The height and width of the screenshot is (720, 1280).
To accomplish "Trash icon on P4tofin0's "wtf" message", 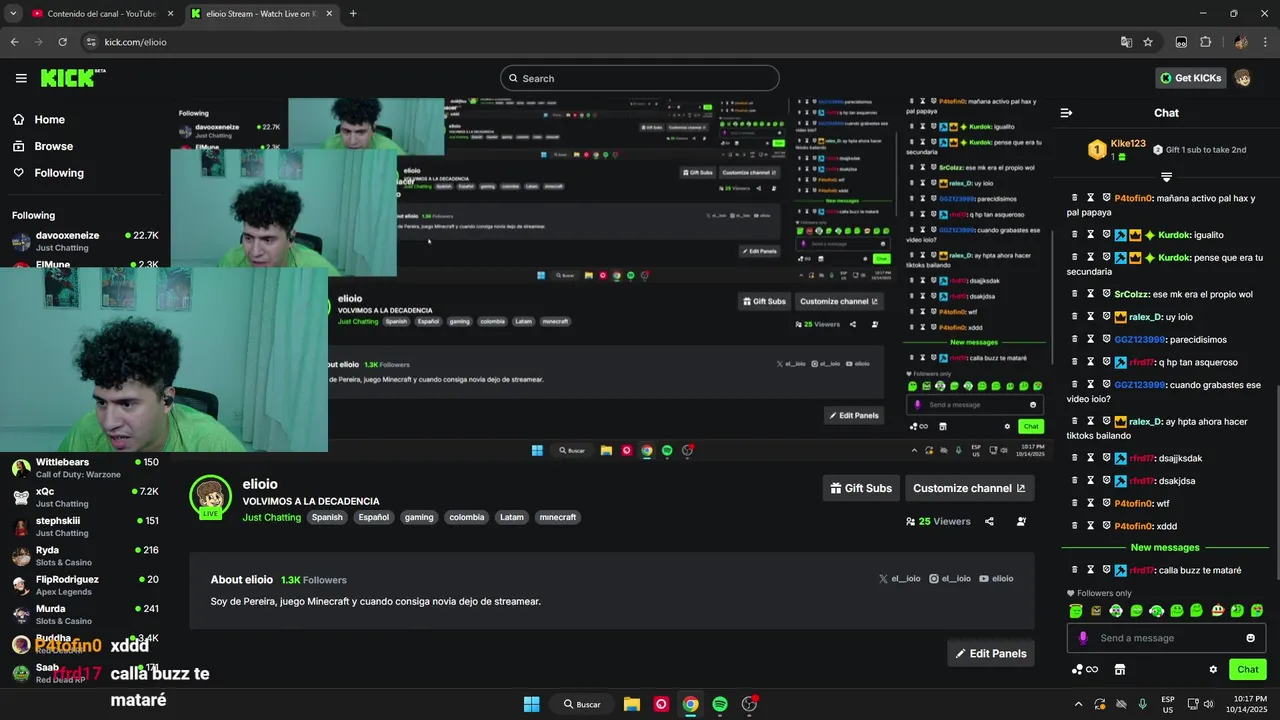I will (1075, 503).
